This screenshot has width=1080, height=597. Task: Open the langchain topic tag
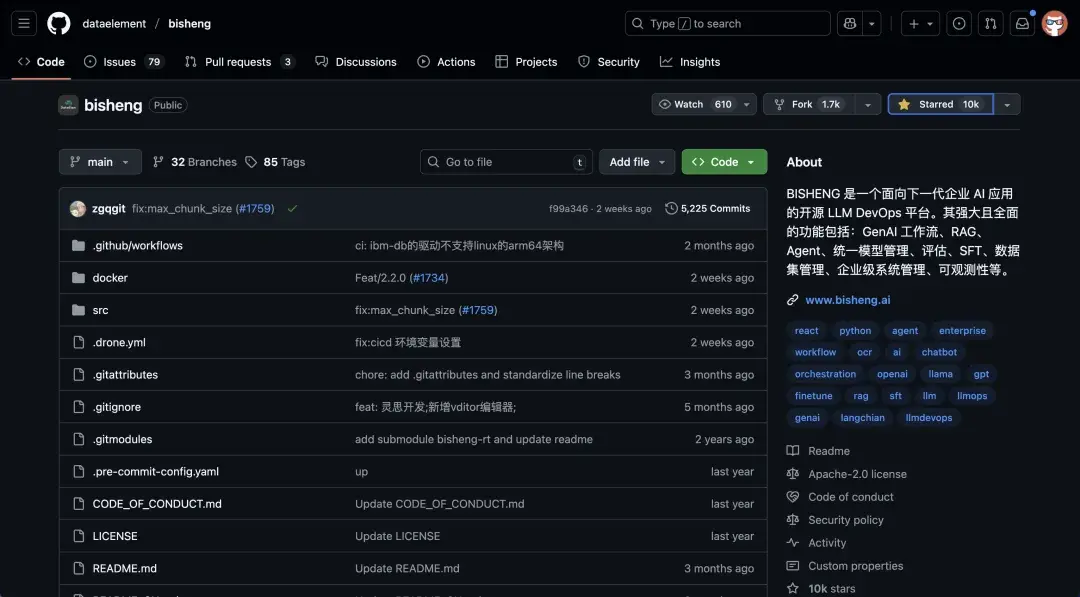(x=861, y=417)
